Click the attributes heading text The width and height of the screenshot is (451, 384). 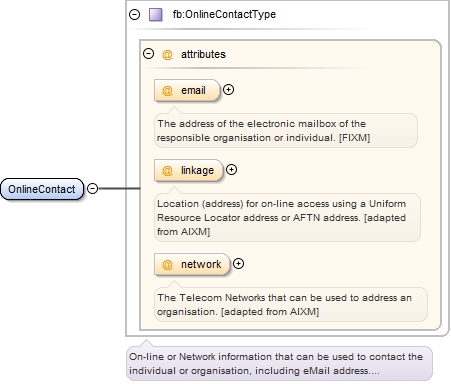point(203,54)
